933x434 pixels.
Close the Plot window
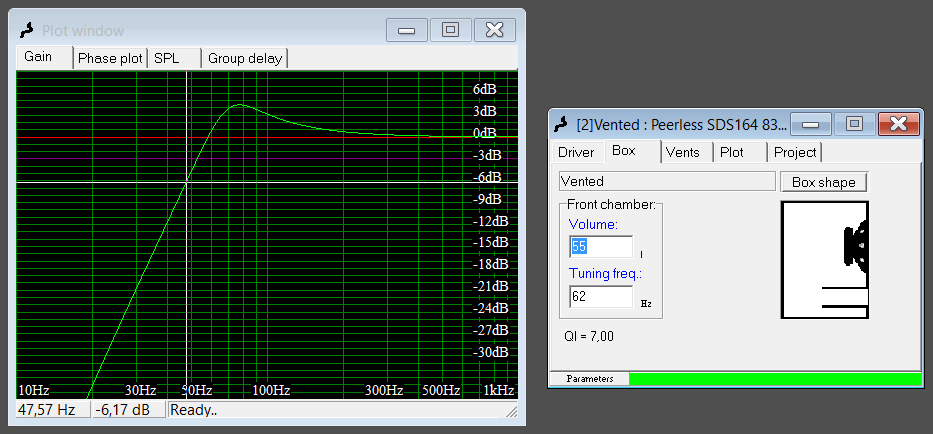494,29
